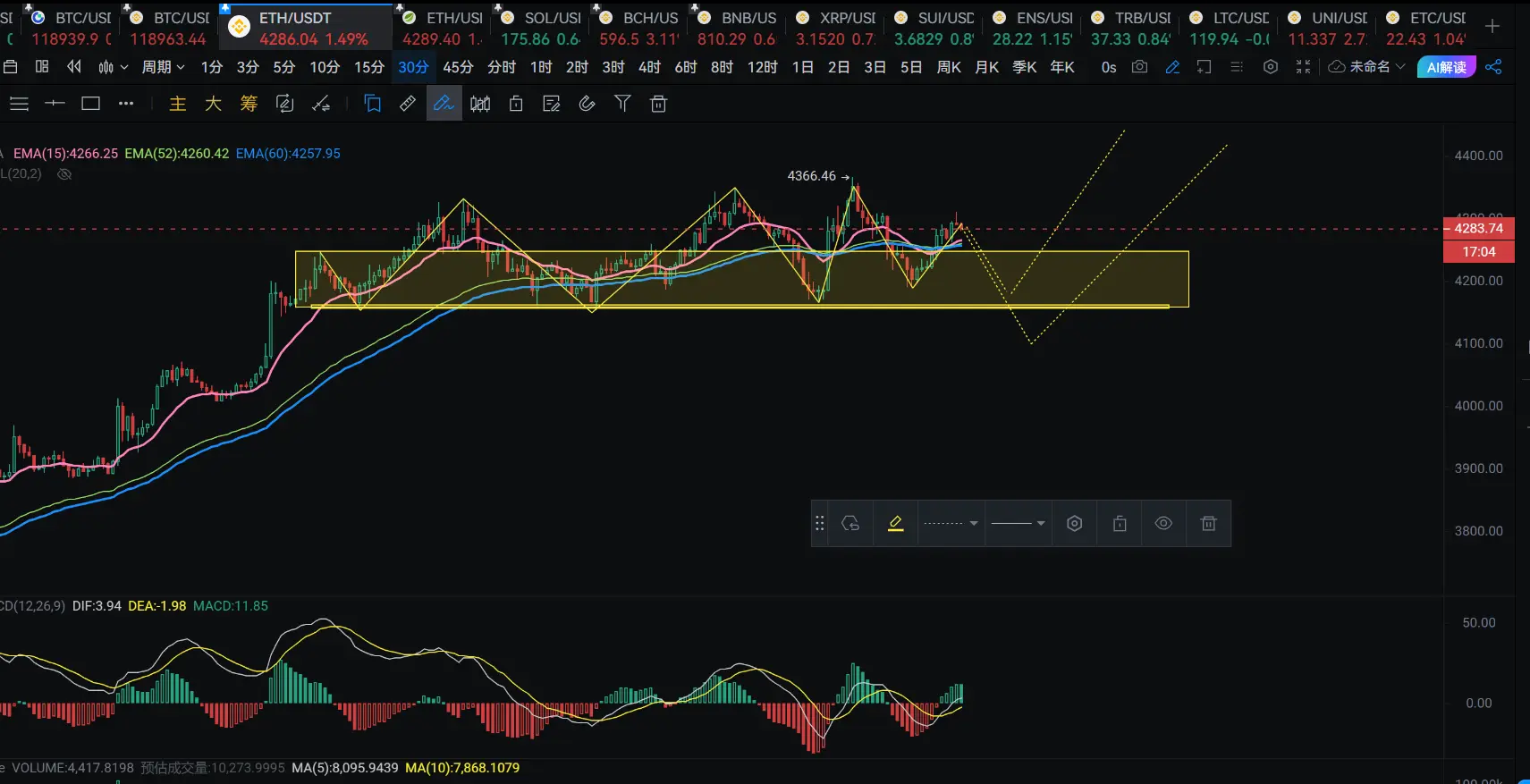Open the layout grid icon
The width and height of the screenshot is (1530, 784).
(42, 67)
